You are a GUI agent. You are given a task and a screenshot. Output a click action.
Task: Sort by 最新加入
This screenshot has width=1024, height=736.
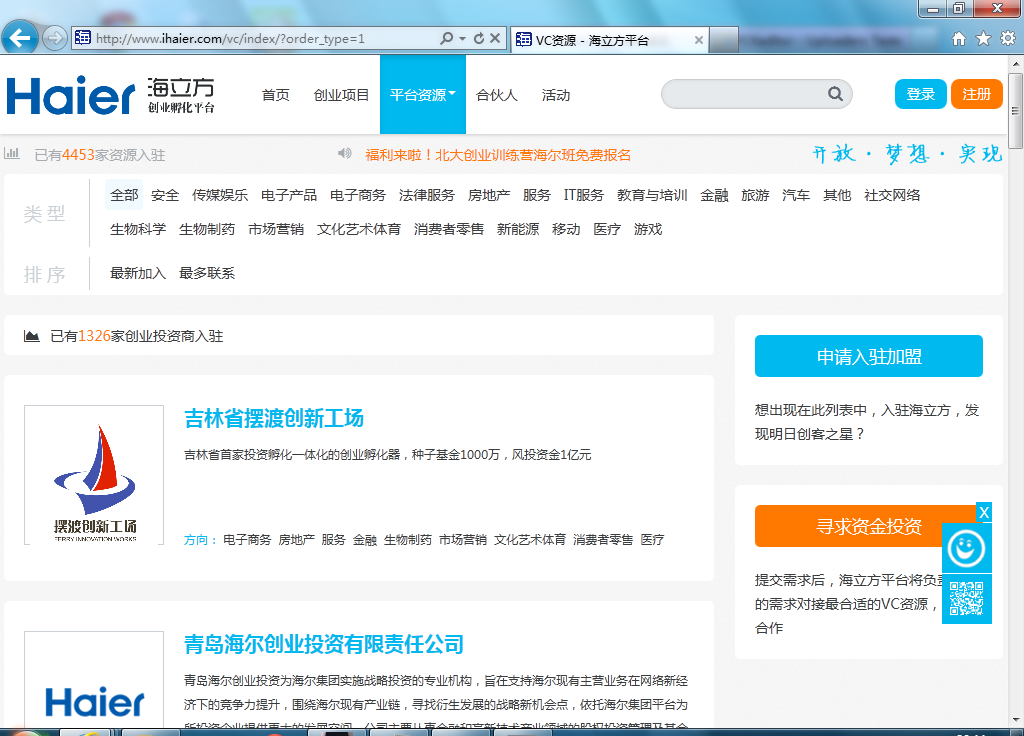[138, 273]
